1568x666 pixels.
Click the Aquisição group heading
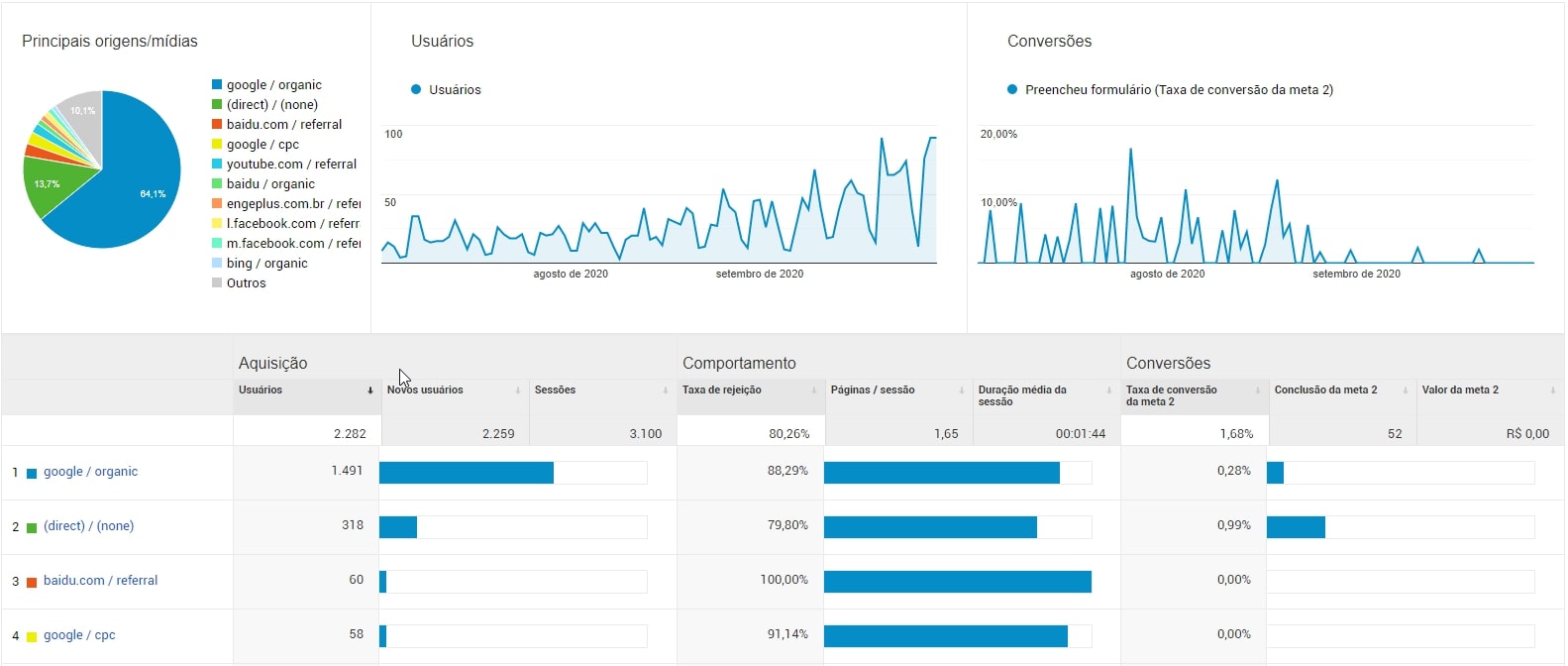pos(273,364)
